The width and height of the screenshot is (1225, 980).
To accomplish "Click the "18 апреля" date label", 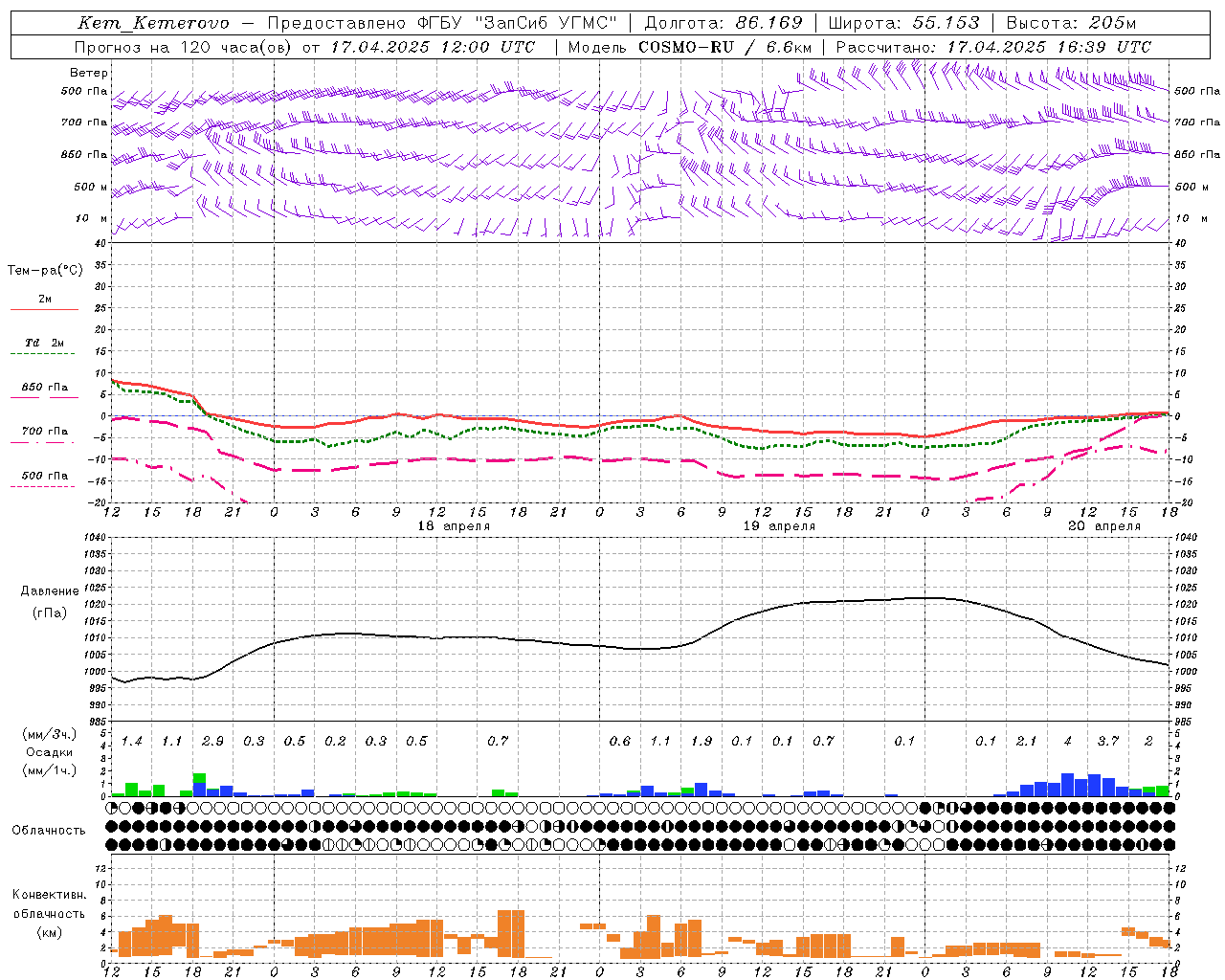I will tap(454, 526).
